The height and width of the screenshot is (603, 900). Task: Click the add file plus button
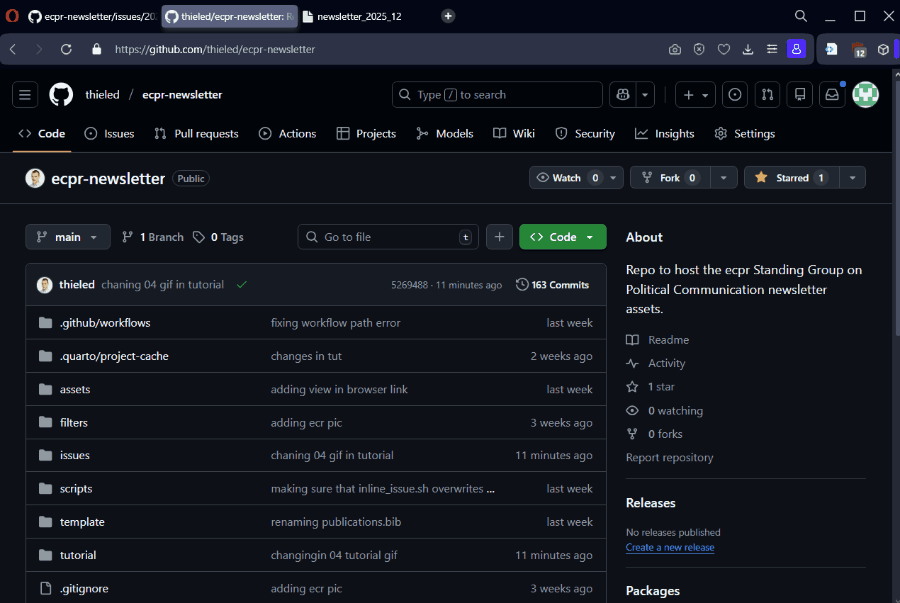(x=500, y=237)
